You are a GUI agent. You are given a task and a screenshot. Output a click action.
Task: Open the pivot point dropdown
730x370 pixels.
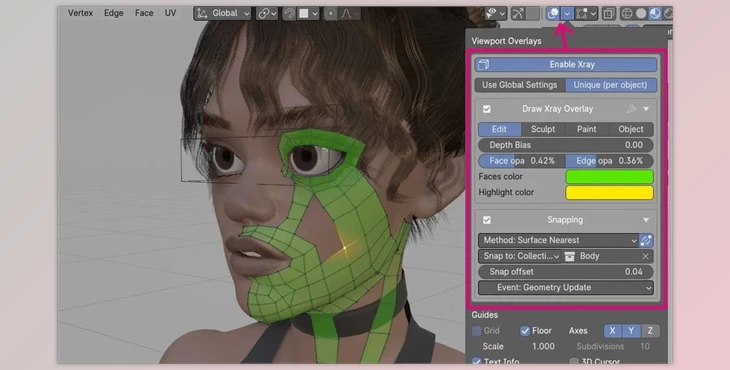[267, 13]
